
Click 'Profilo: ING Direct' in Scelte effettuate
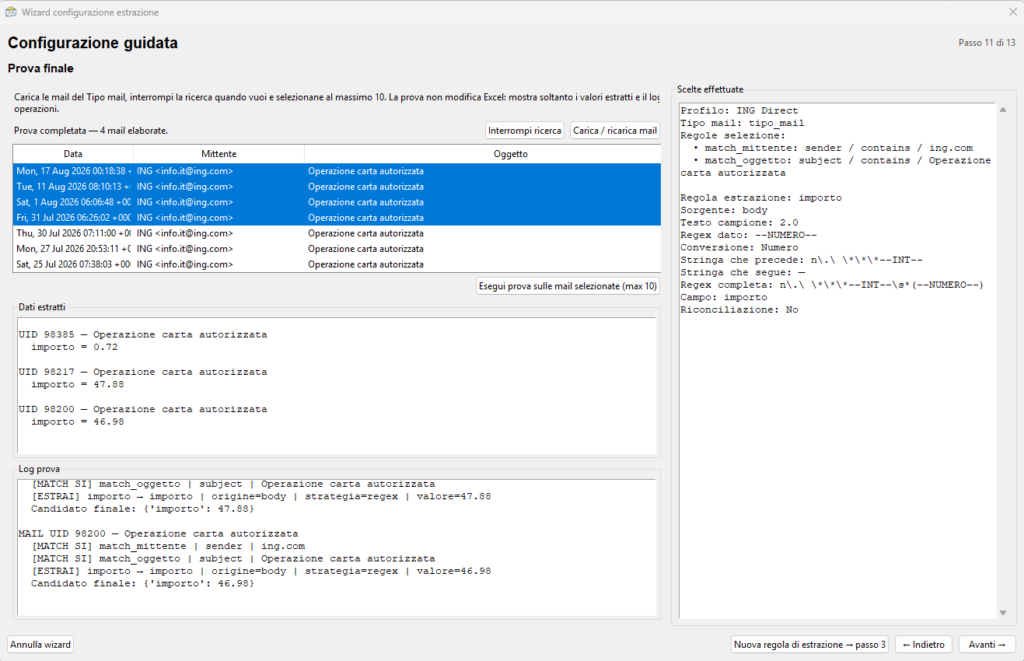coord(739,111)
